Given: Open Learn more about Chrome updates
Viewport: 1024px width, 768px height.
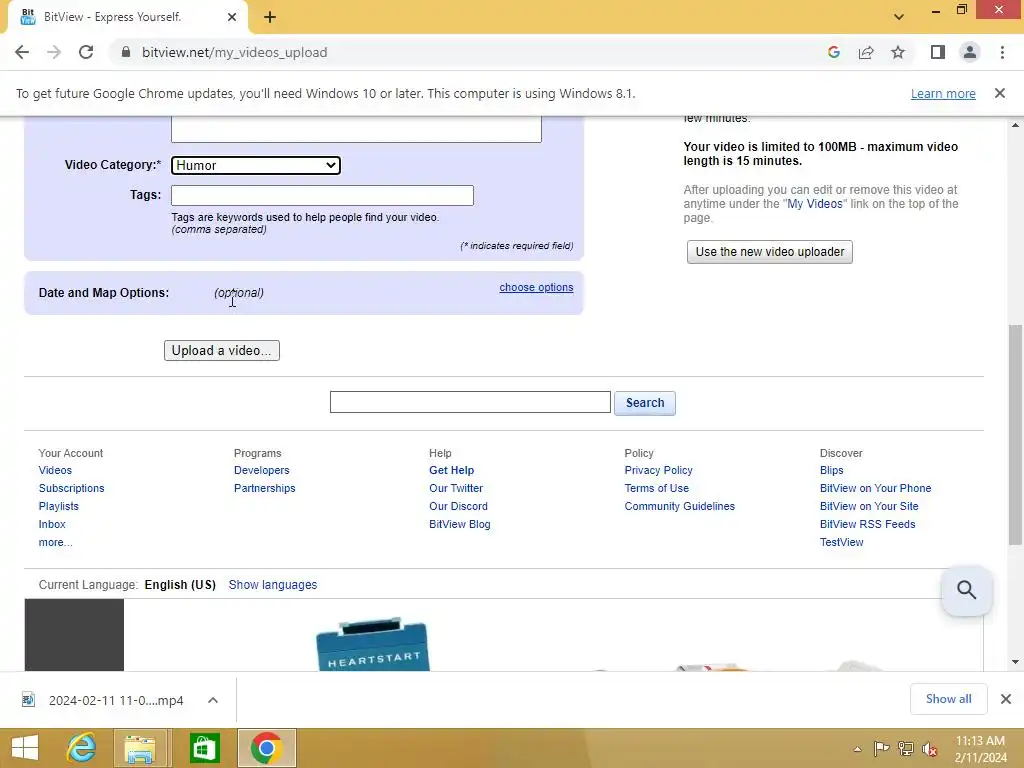Looking at the screenshot, I should (x=943, y=93).
